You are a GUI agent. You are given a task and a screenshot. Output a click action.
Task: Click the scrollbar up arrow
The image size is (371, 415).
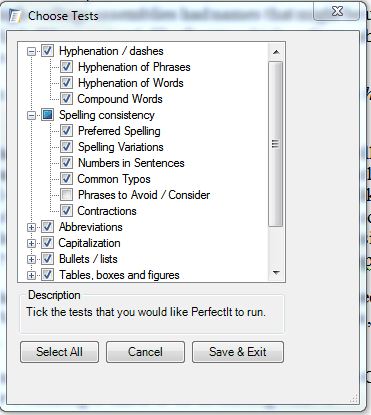pyautogui.click(x=276, y=52)
